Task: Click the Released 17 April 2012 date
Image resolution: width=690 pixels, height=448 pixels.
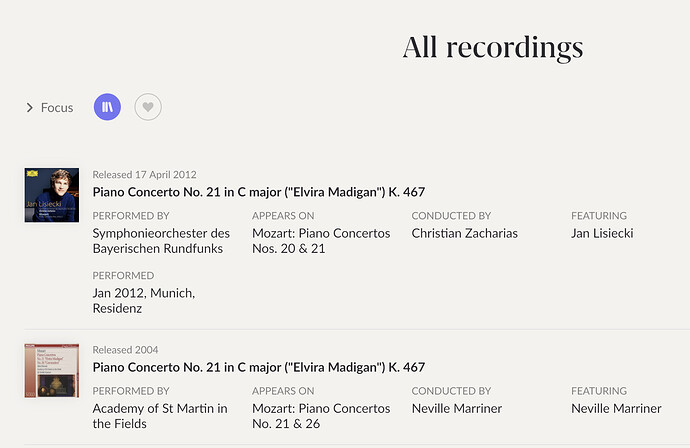Action: tap(144, 175)
